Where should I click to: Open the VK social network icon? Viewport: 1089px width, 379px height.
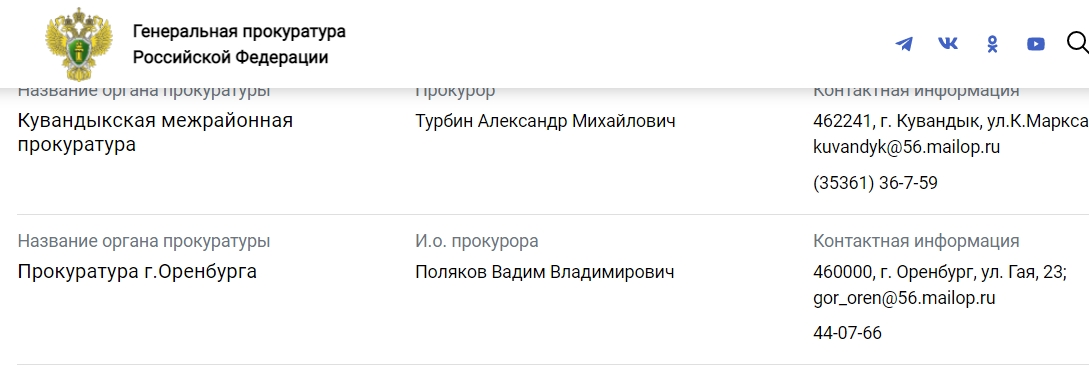947,44
